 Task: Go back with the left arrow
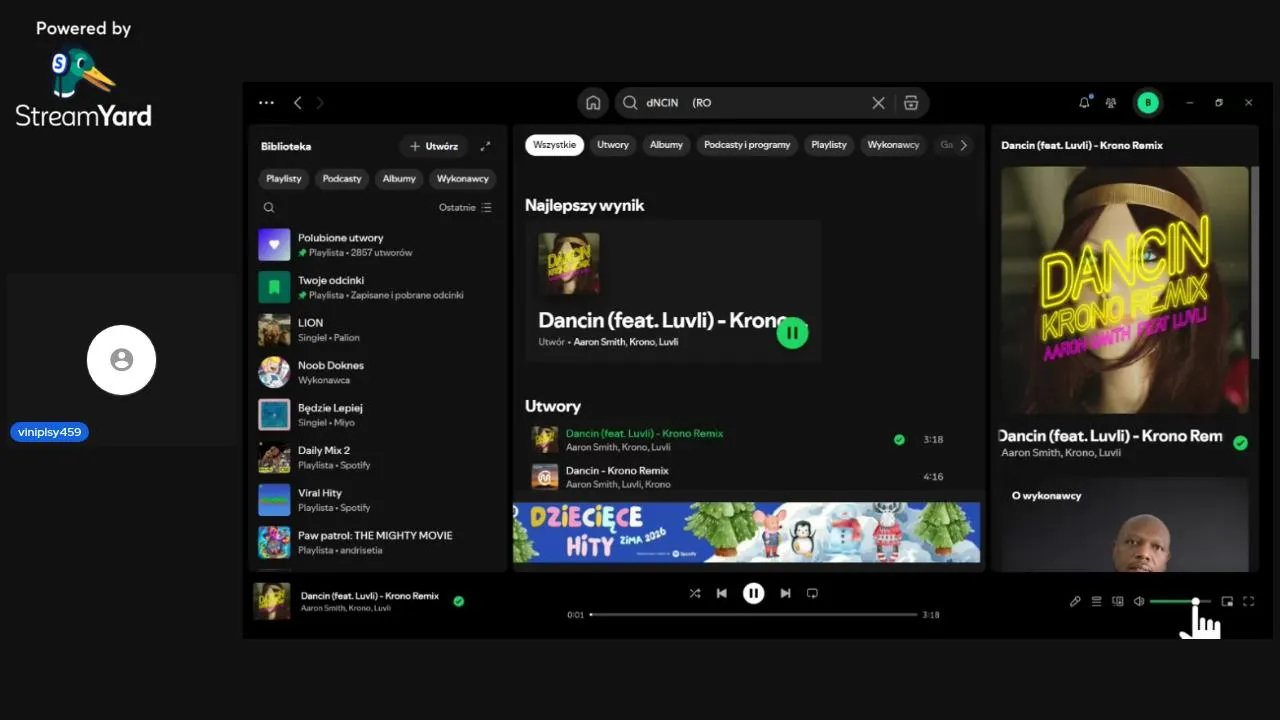pyautogui.click(x=297, y=102)
